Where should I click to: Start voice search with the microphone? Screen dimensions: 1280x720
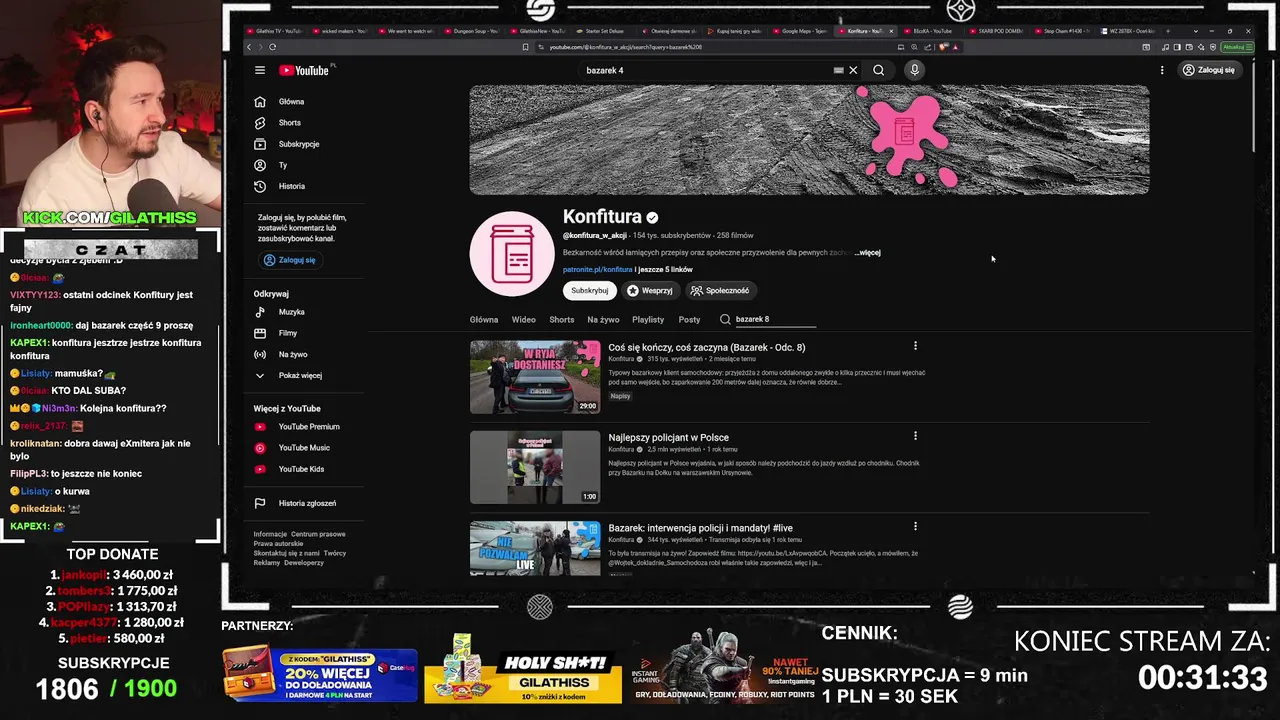(914, 70)
